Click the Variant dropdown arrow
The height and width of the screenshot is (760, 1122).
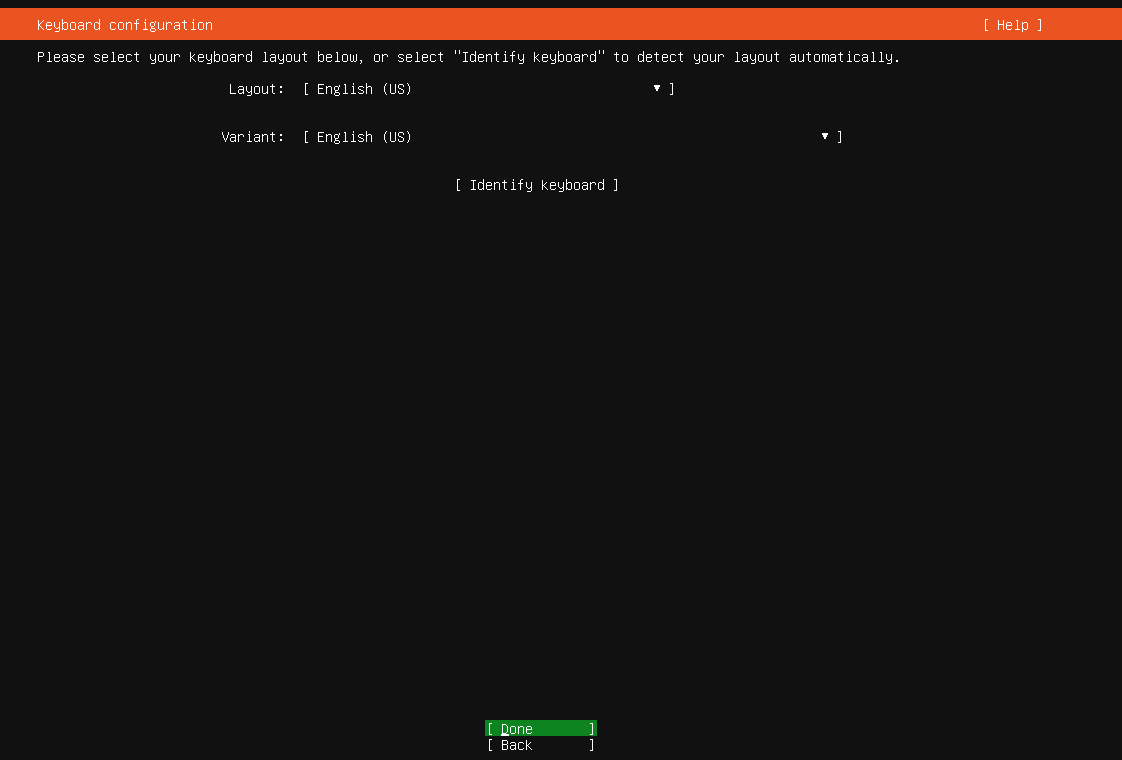click(825, 136)
